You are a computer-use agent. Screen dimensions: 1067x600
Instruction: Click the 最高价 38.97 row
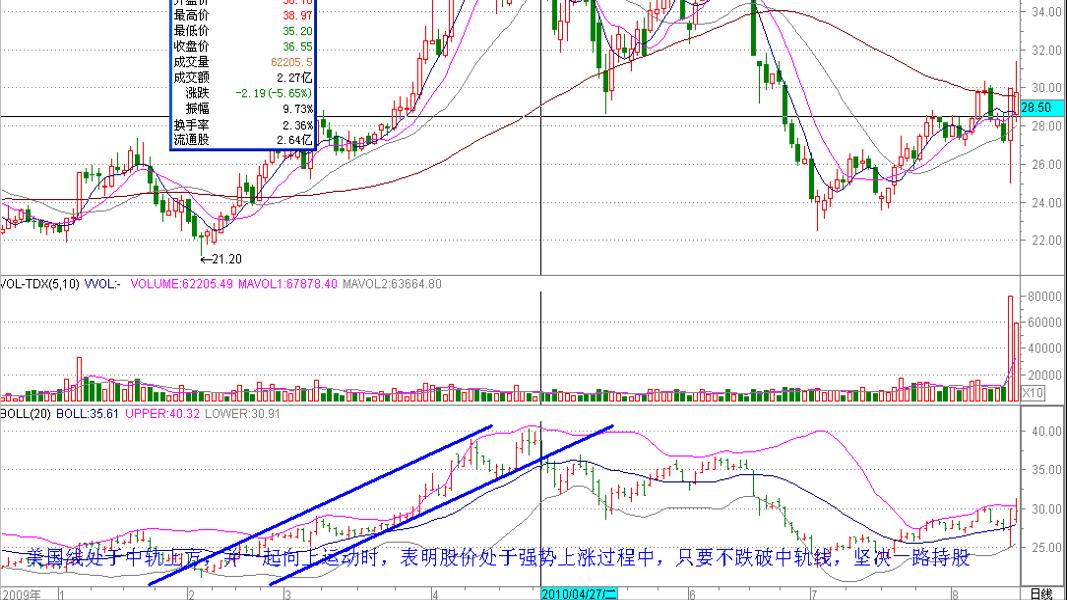point(243,15)
